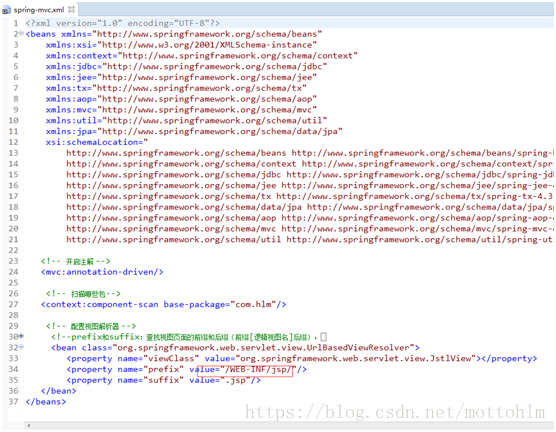Collapse the beans element fold on line 2

click(x=21, y=33)
